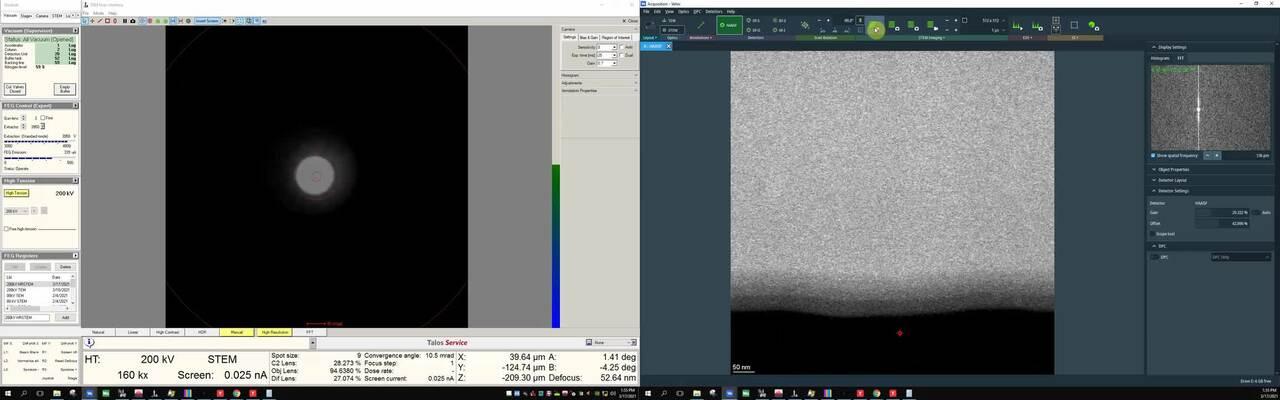Click the HAADF detector button
This screenshot has height=400, width=1280.
click(x=729, y=25)
